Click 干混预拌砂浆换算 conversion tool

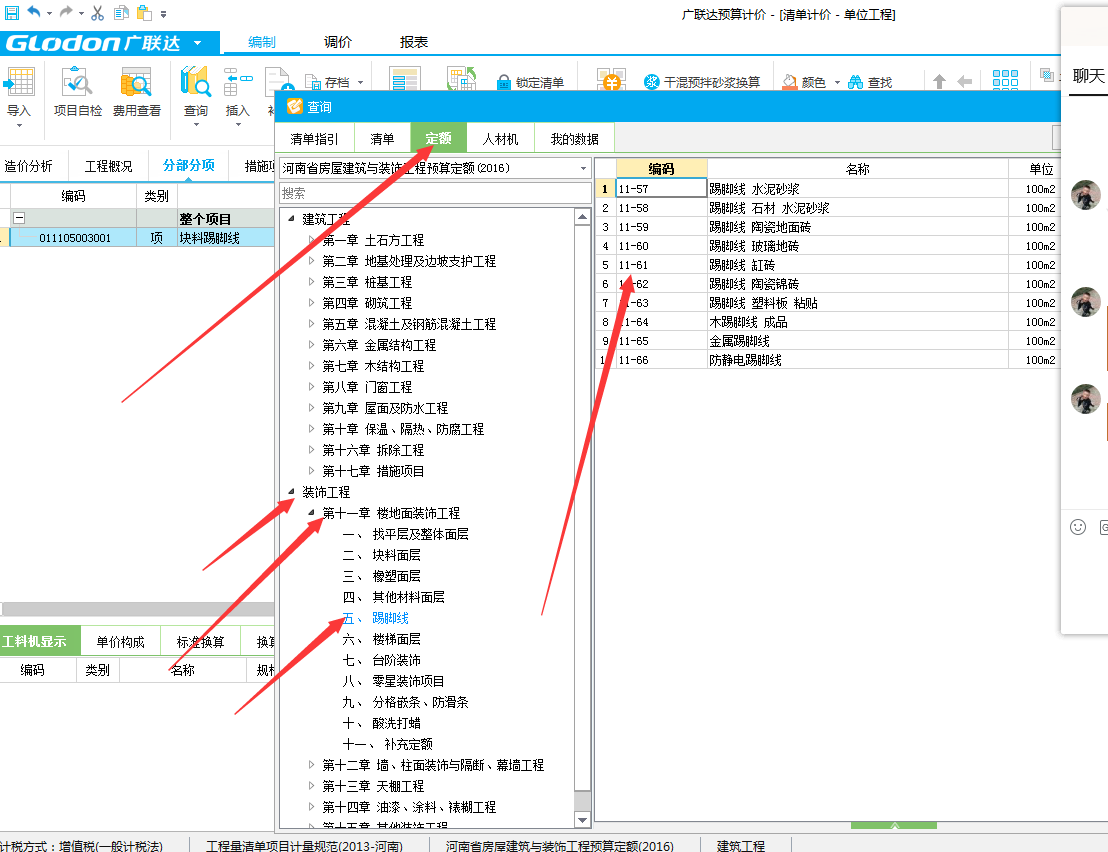[x=702, y=82]
